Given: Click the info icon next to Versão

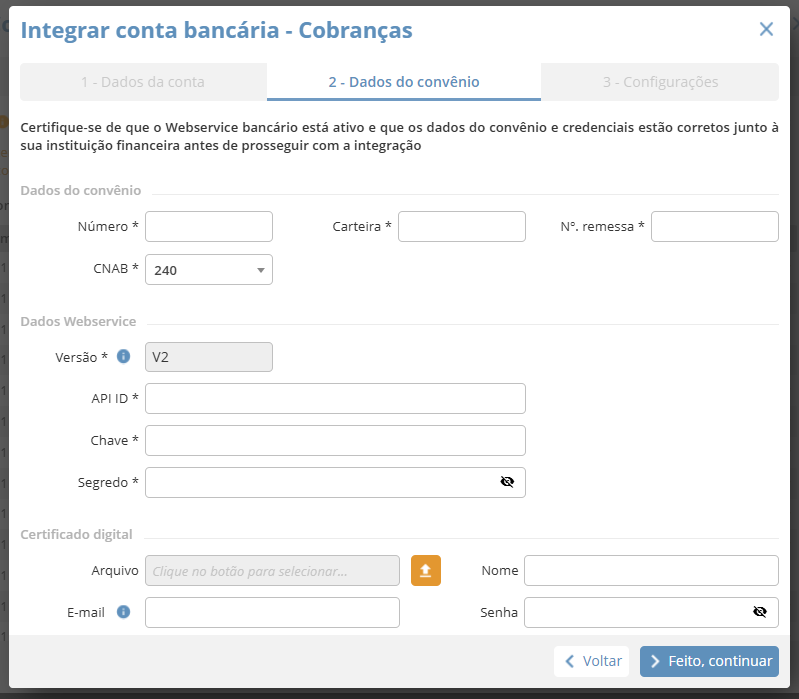Looking at the screenshot, I should pos(124,356).
